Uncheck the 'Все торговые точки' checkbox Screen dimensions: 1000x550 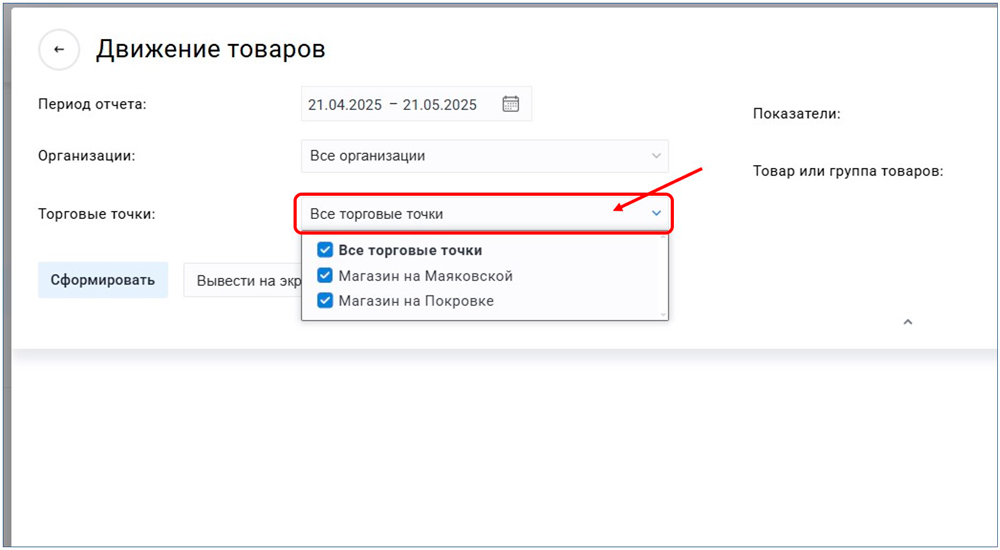click(324, 250)
